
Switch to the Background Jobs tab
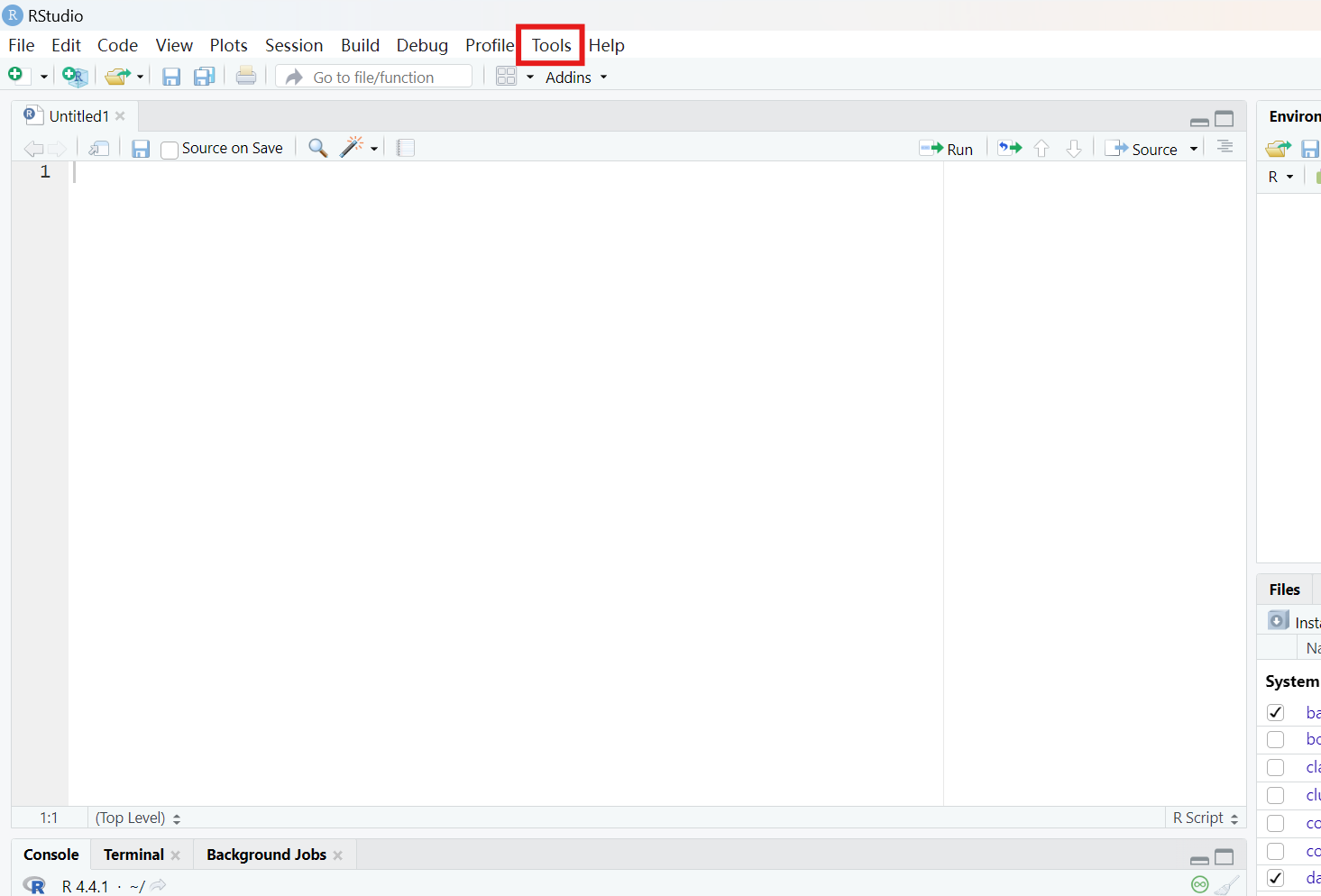pos(266,855)
